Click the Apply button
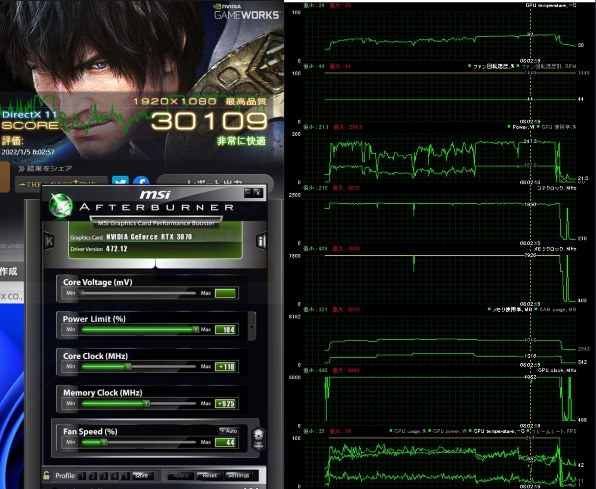The width and height of the screenshot is (596, 489). tap(181, 476)
